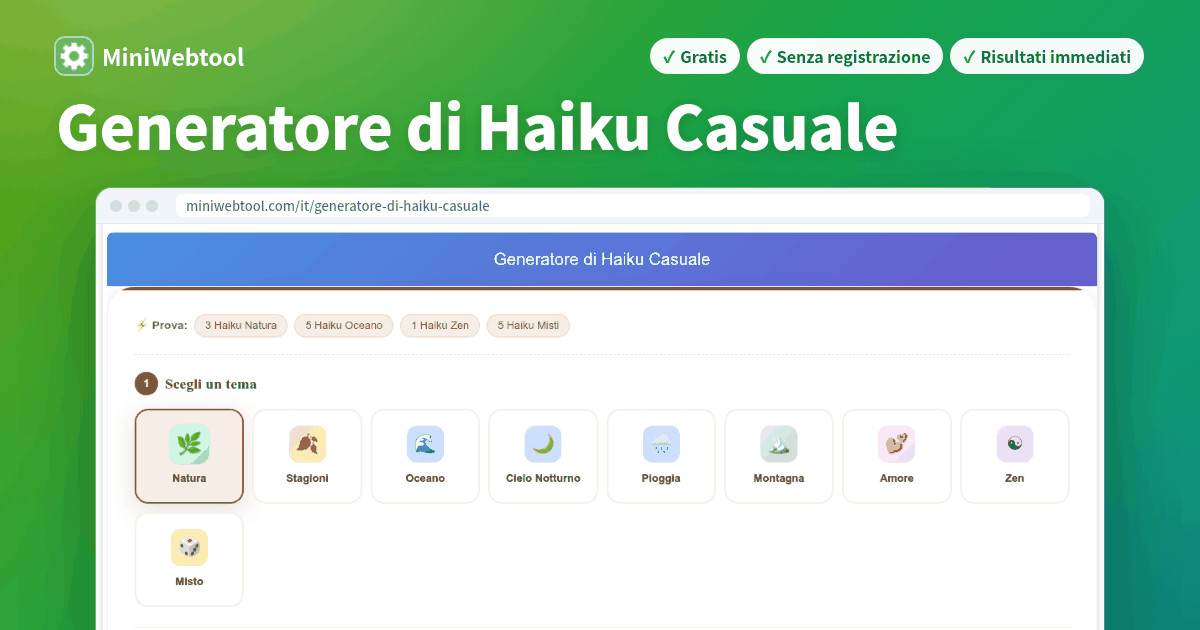The image size is (1200, 630).
Task: Click the Prova label text
Action: (169, 325)
